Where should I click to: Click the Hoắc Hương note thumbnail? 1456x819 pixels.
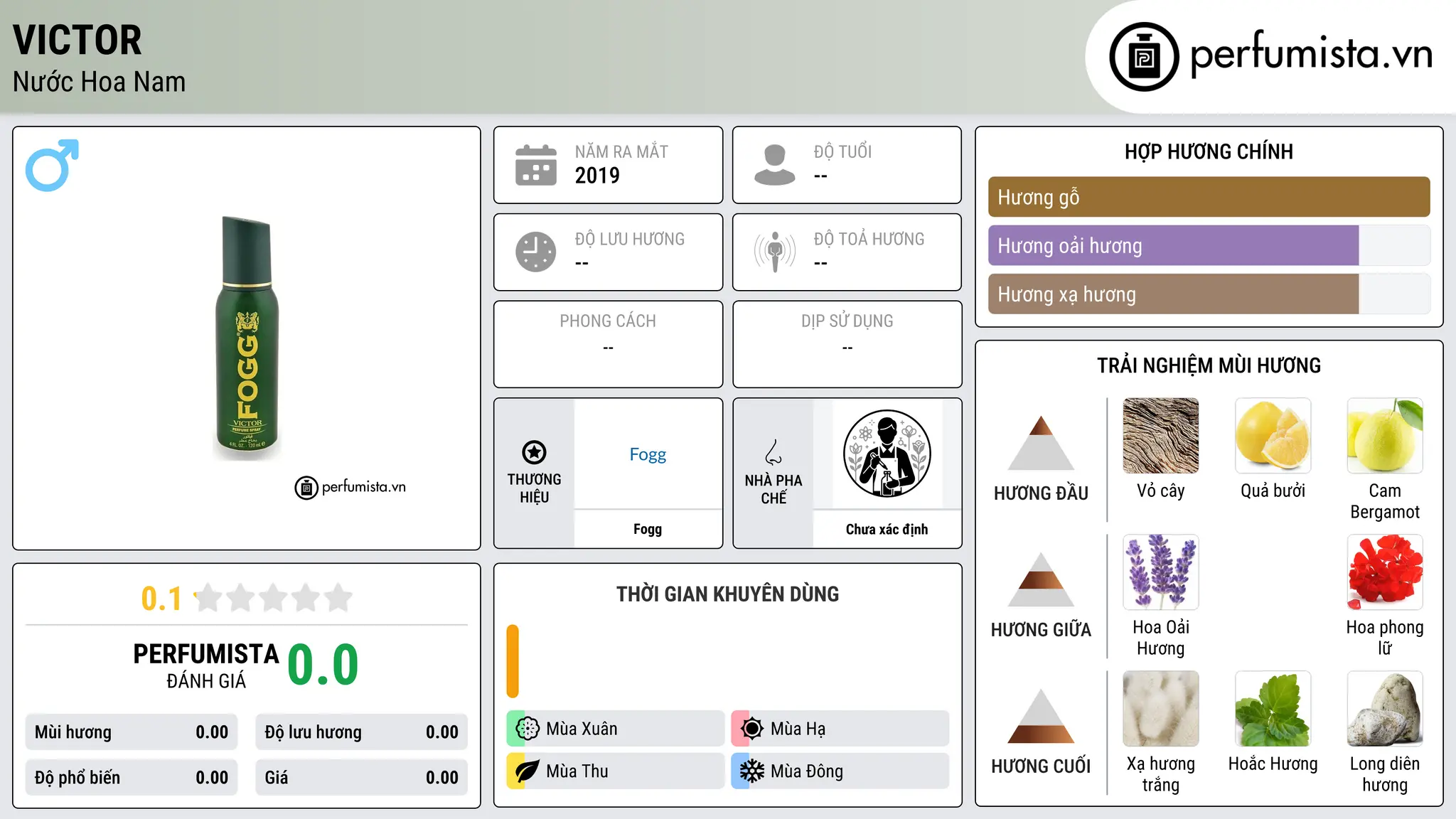point(1273,709)
